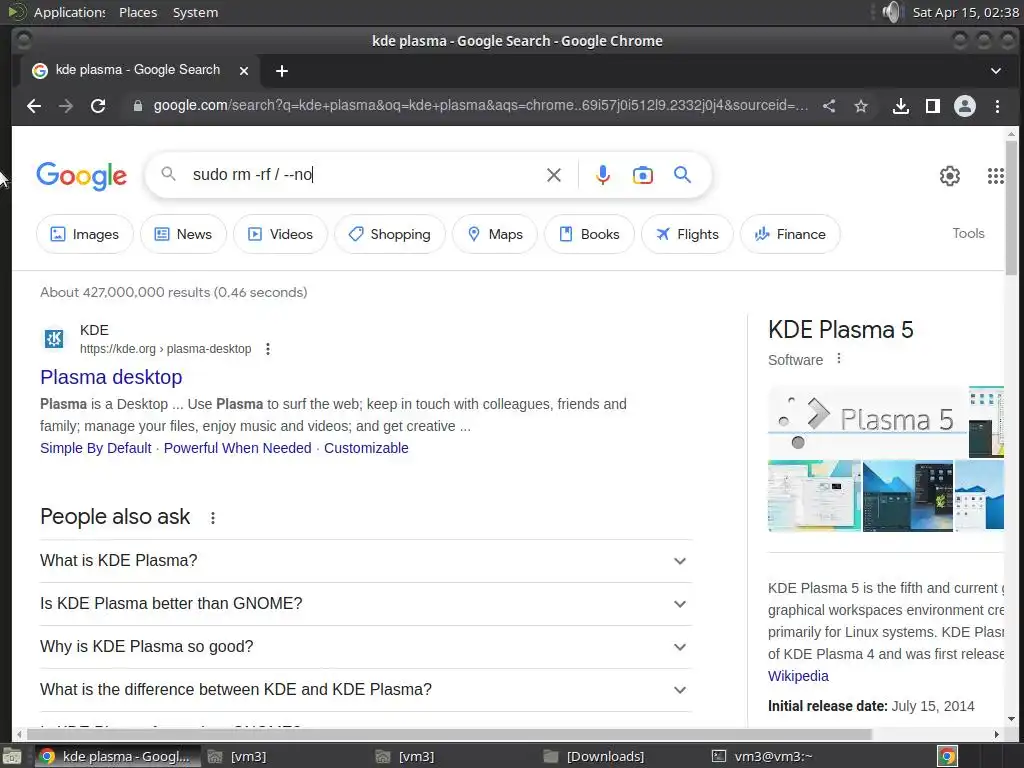Open the Applications menu
The width and height of the screenshot is (1024, 768).
coord(69,12)
